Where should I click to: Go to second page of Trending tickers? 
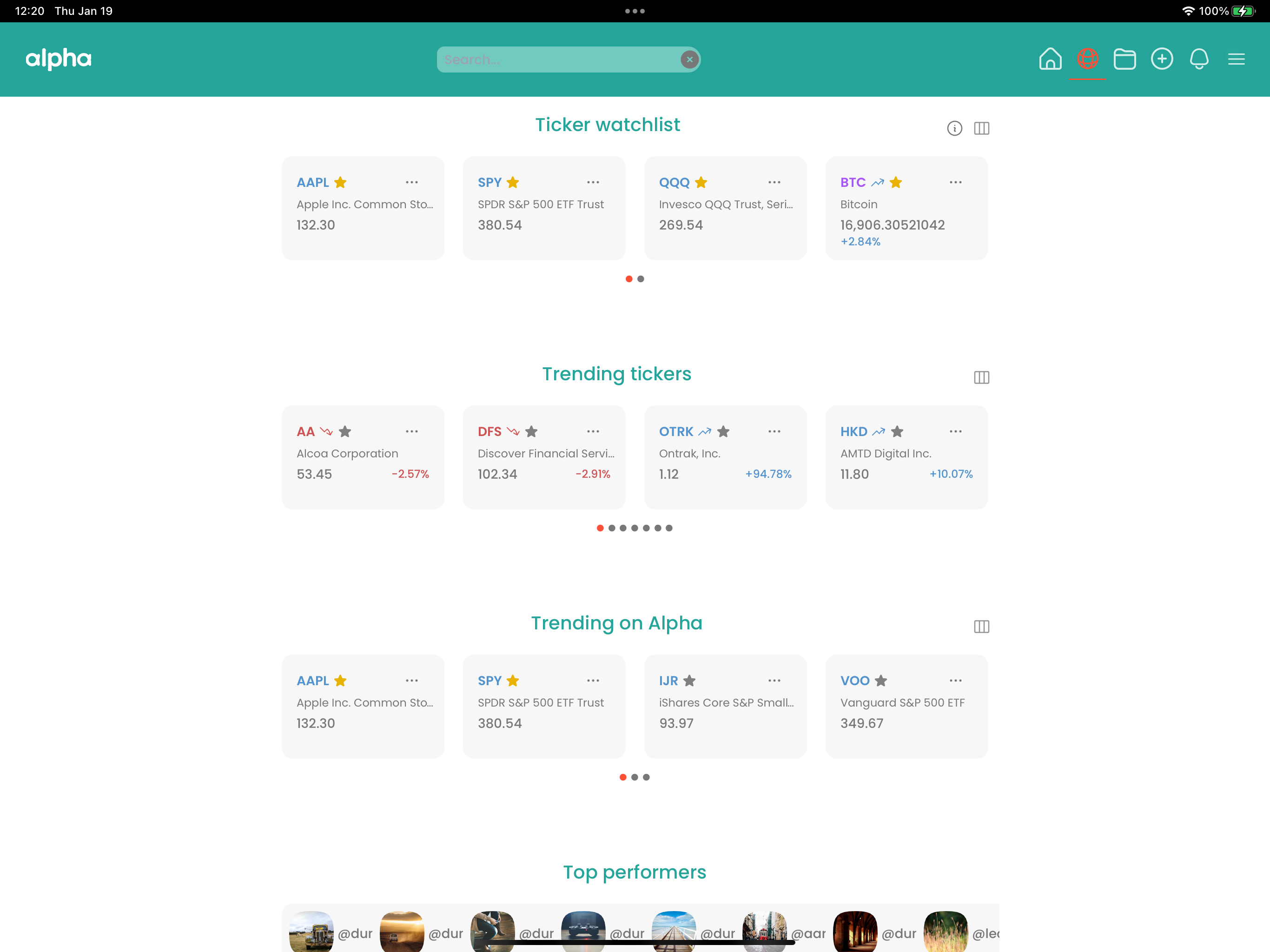click(611, 528)
